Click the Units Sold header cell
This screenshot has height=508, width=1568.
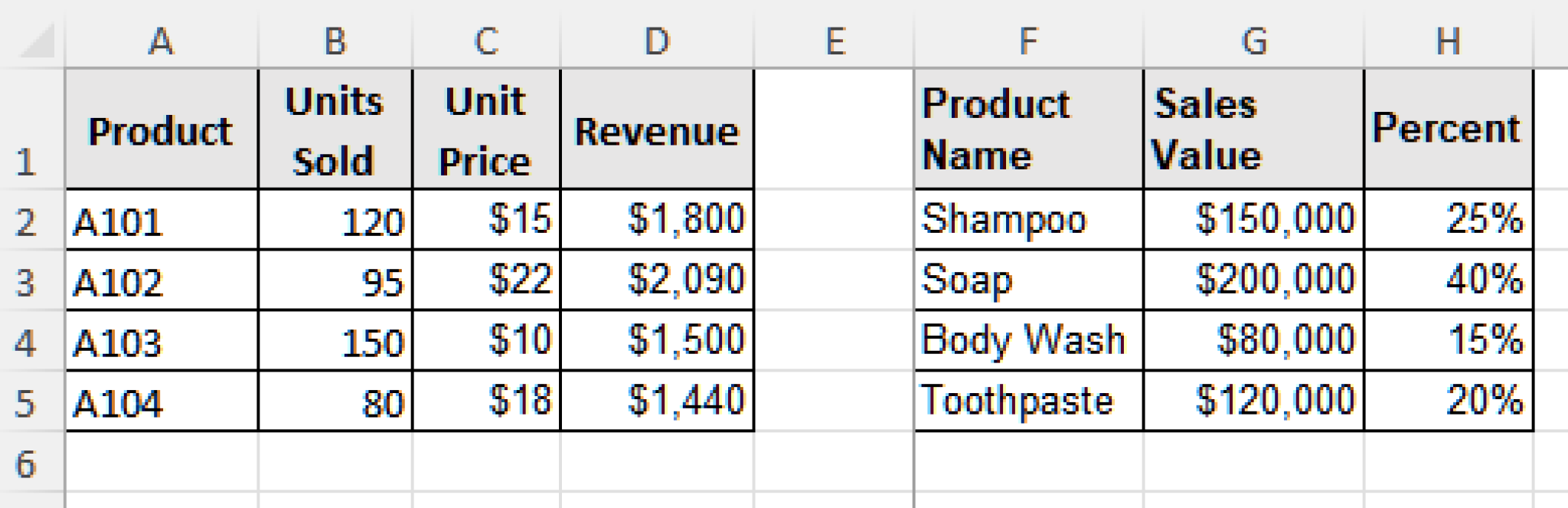coord(335,130)
